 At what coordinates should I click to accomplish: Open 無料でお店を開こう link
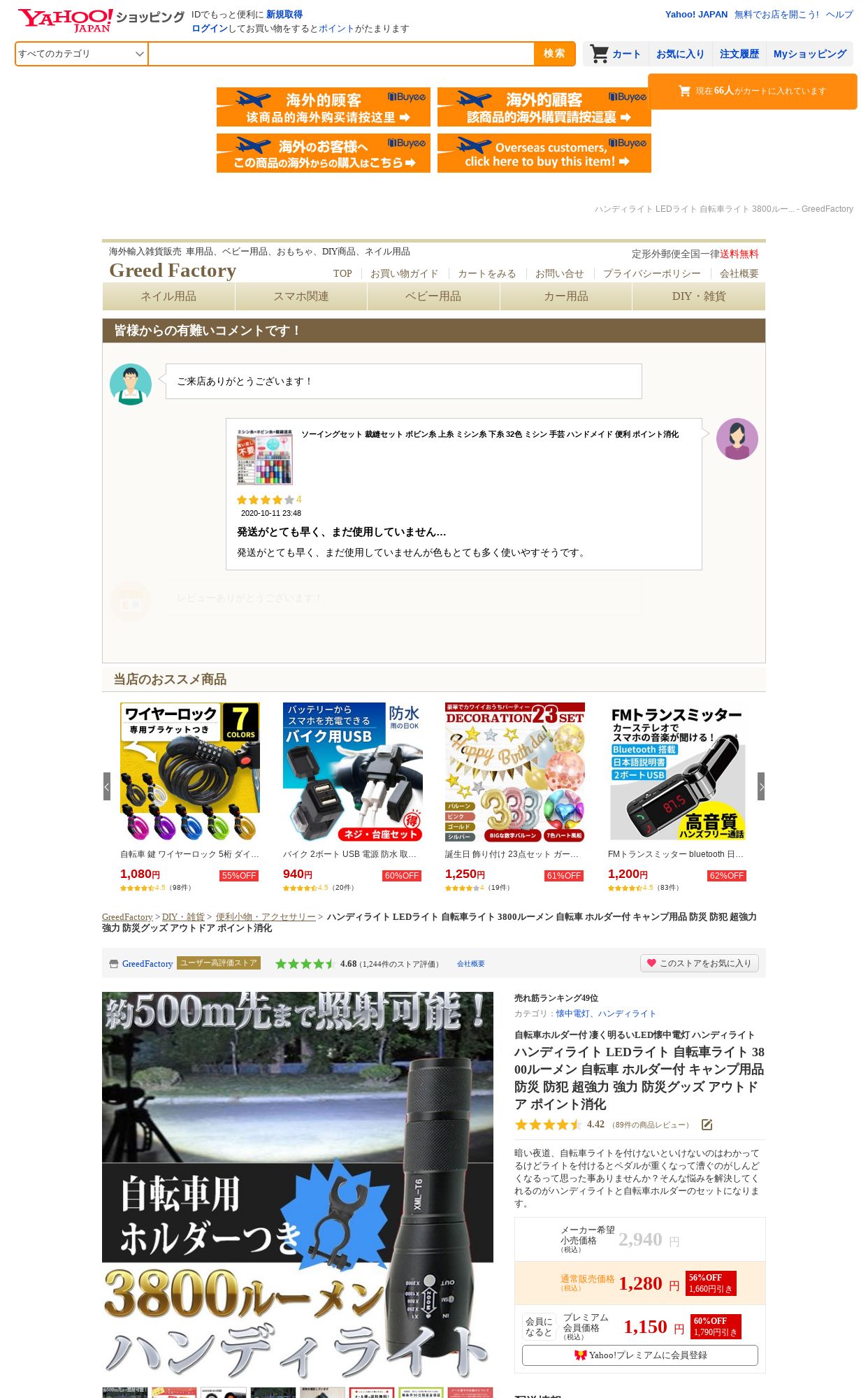point(776,15)
